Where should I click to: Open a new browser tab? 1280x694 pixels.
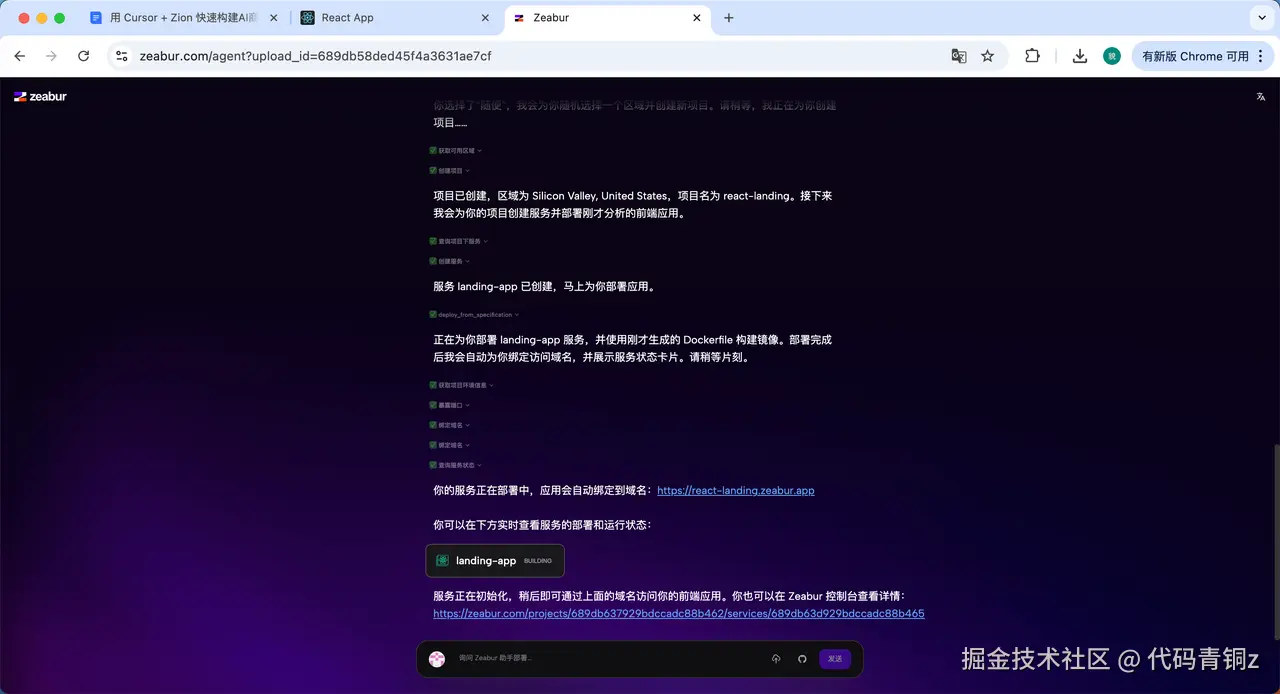[x=729, y=18]
